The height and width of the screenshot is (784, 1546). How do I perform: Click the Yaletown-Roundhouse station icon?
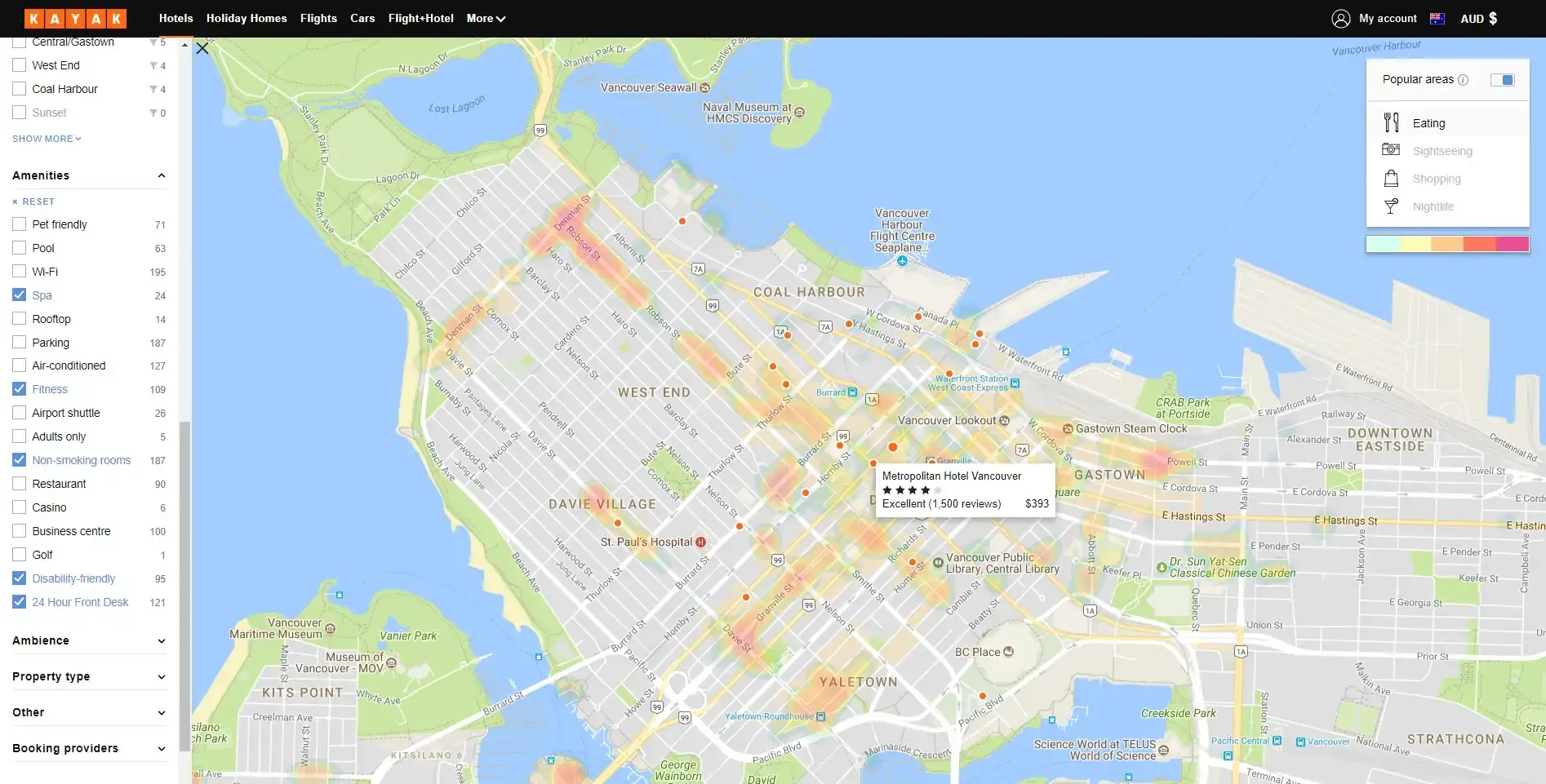(x=820, y=716)
